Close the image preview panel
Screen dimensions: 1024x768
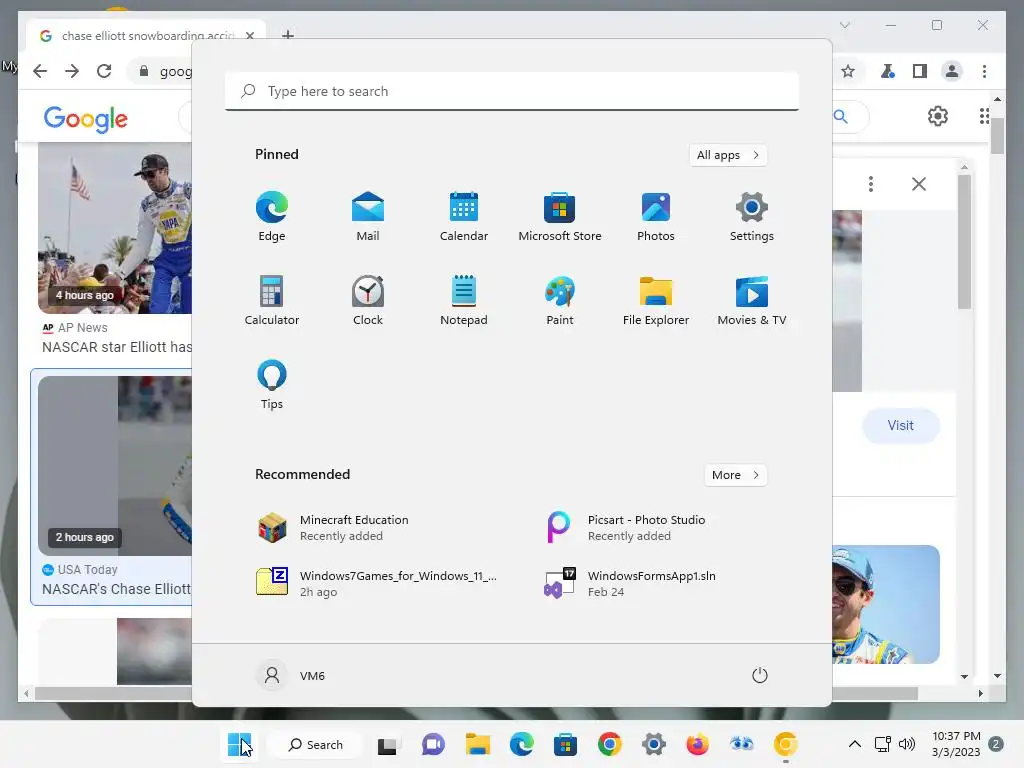click(x=919, y=184)
